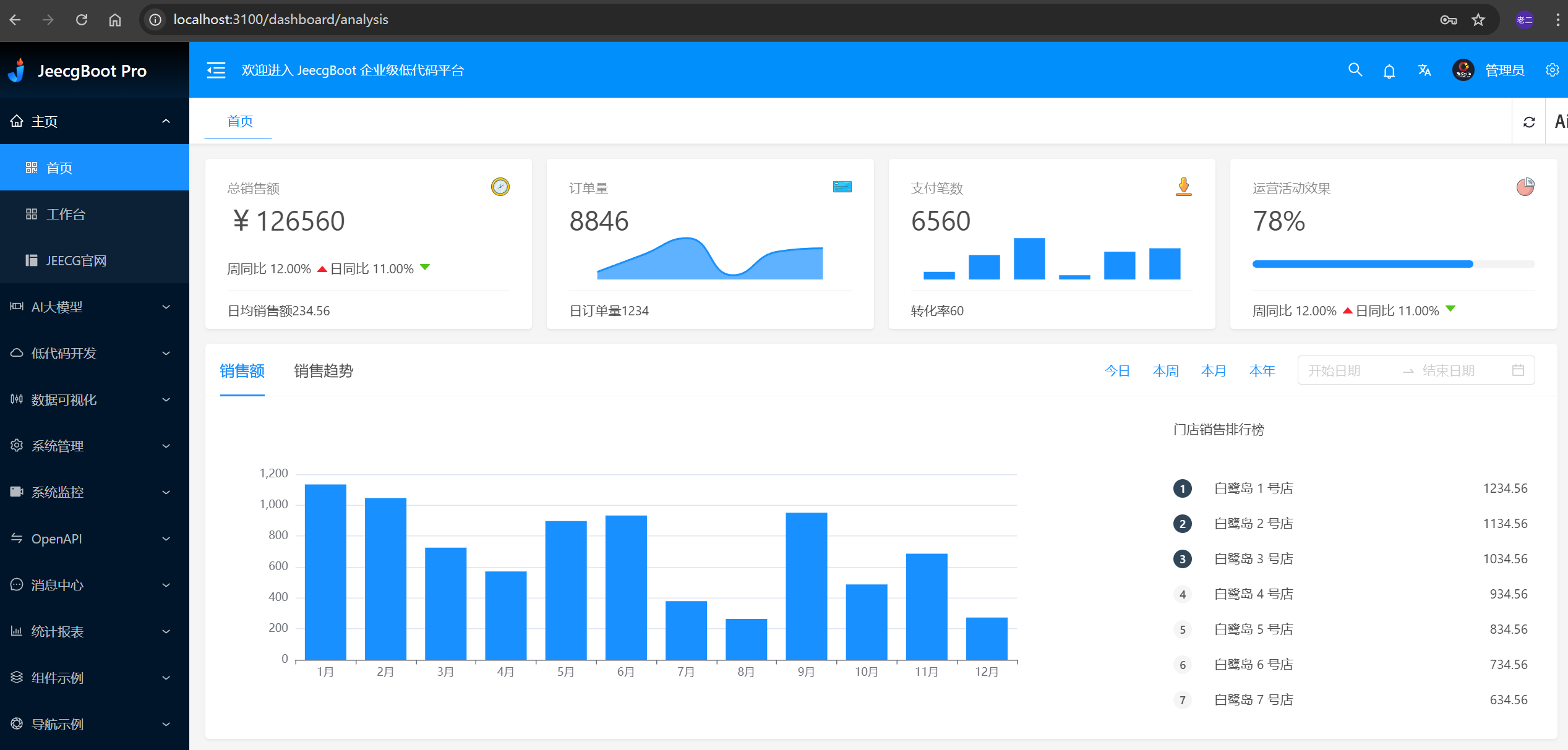Open the language translation icon

point(1424,70)
